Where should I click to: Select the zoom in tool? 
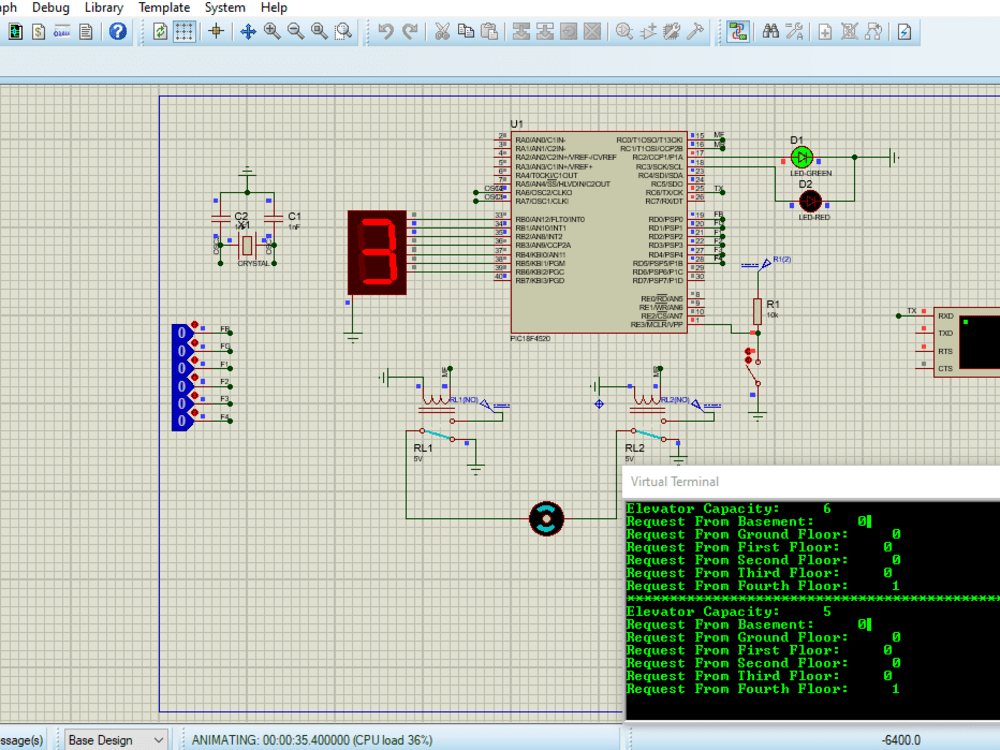[x=272, y=31]
